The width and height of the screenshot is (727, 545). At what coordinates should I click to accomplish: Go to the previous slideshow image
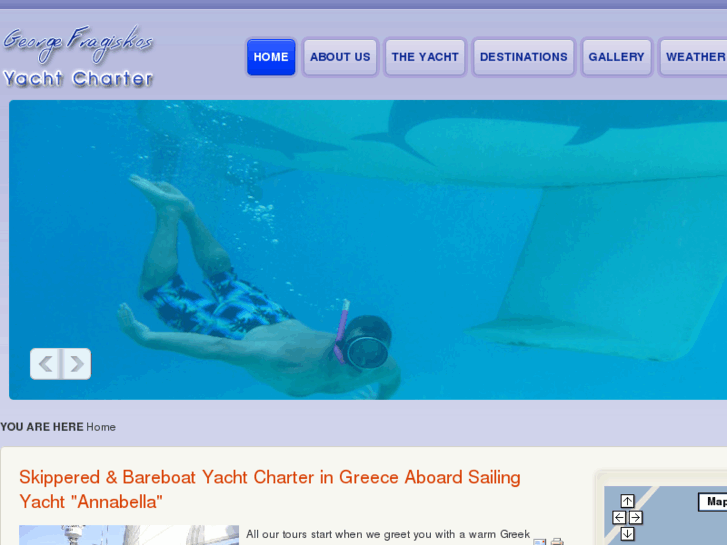(x=45, y=364)
